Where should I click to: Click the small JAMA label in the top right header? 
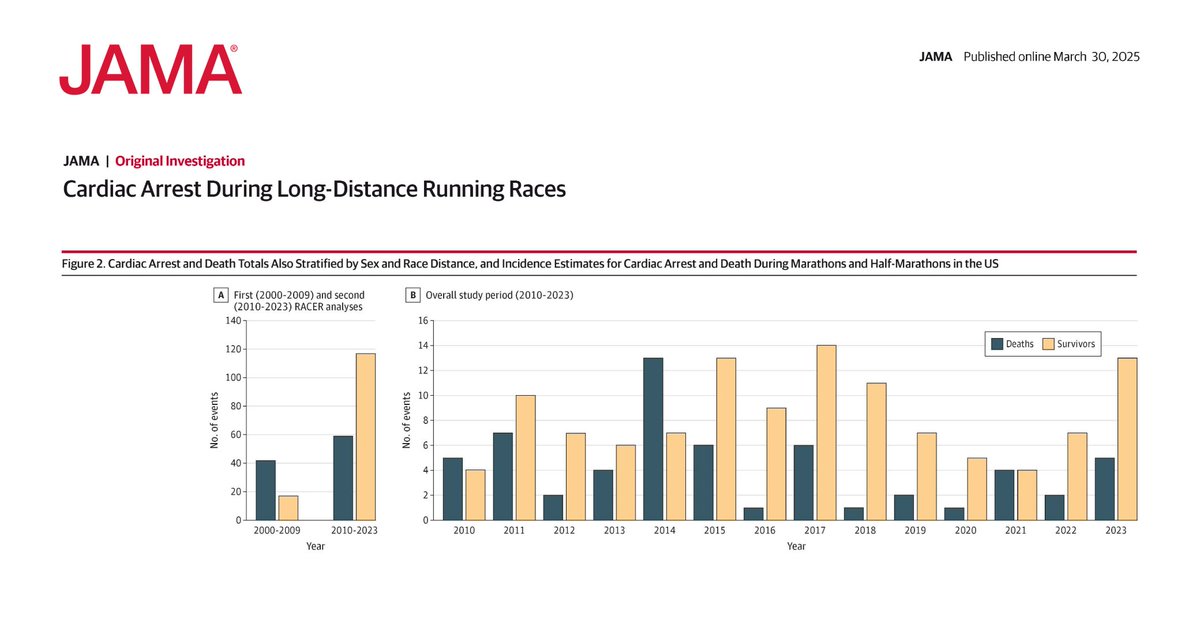click(936, 56)
